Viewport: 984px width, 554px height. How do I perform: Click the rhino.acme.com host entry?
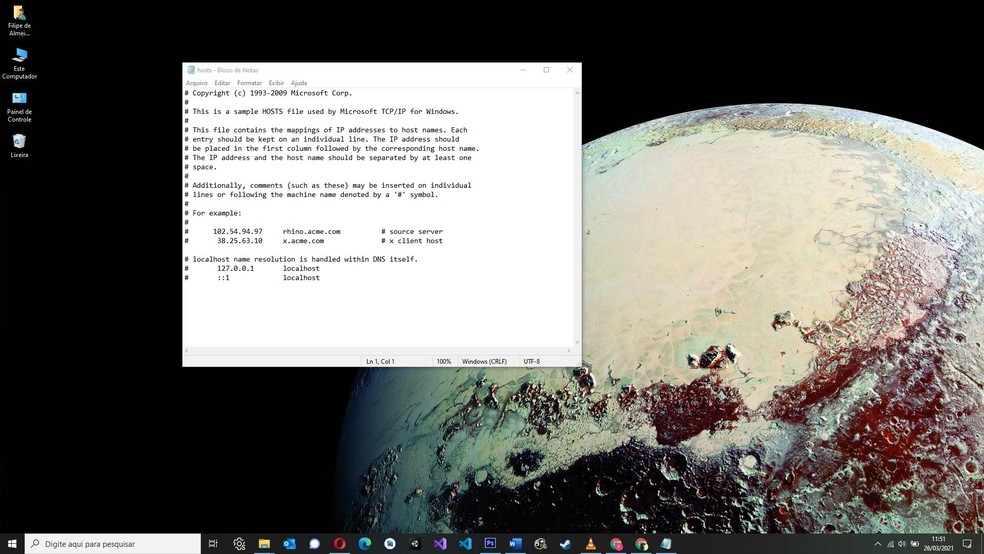click(311, 232)
